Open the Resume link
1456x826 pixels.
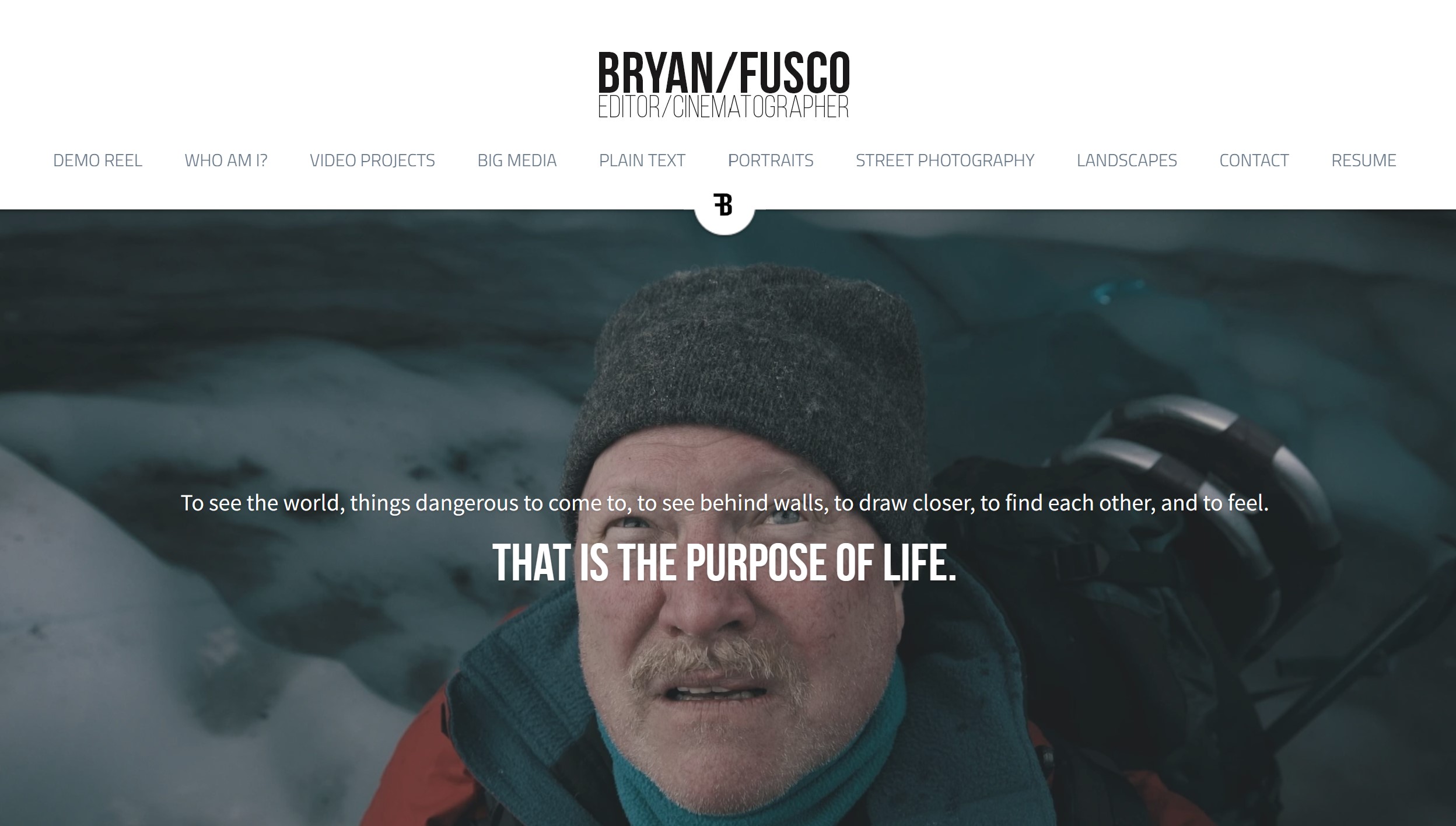pyautogui.click(x=1363, y=160)
